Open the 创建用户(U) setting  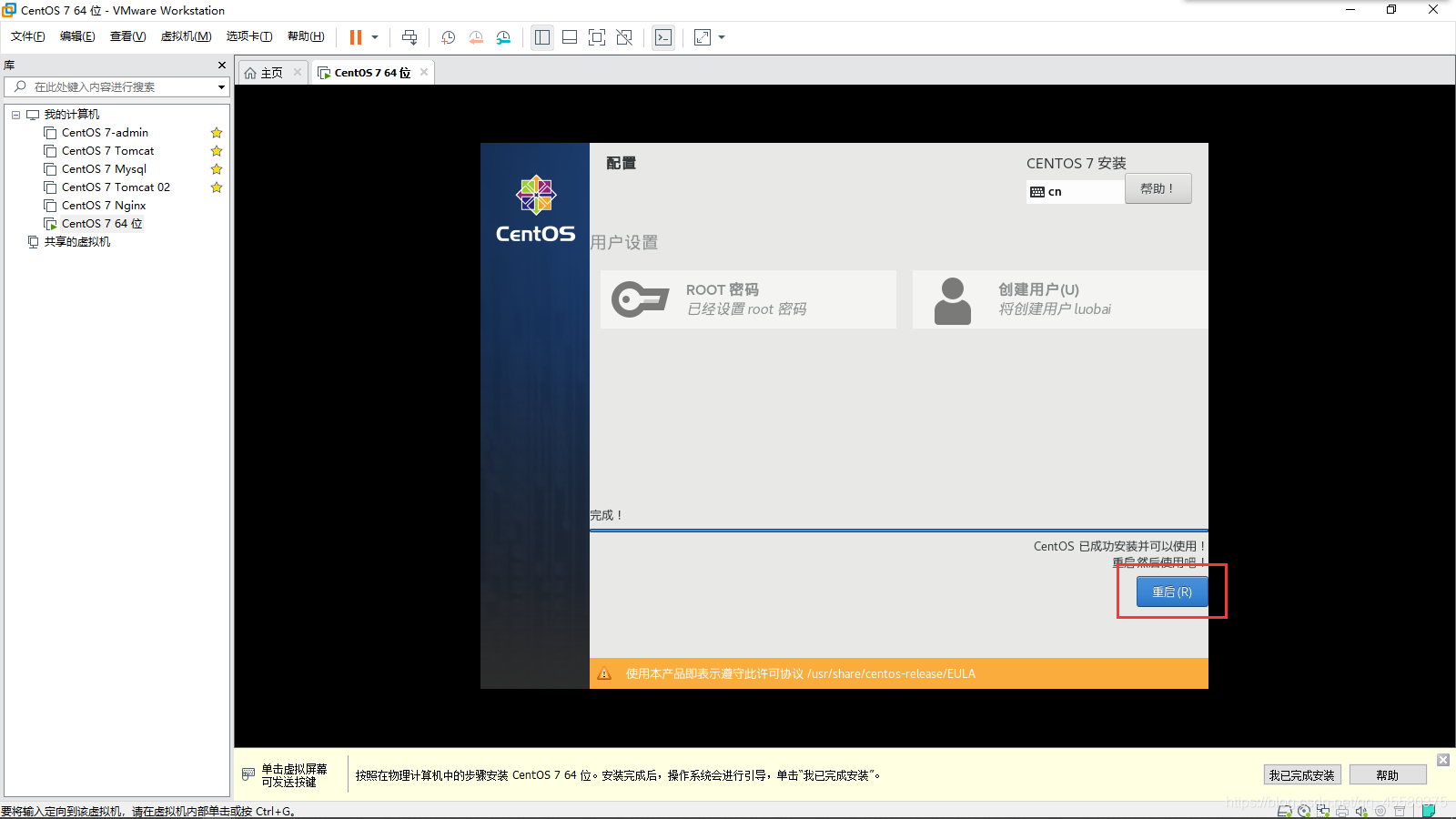[1060, 299]
